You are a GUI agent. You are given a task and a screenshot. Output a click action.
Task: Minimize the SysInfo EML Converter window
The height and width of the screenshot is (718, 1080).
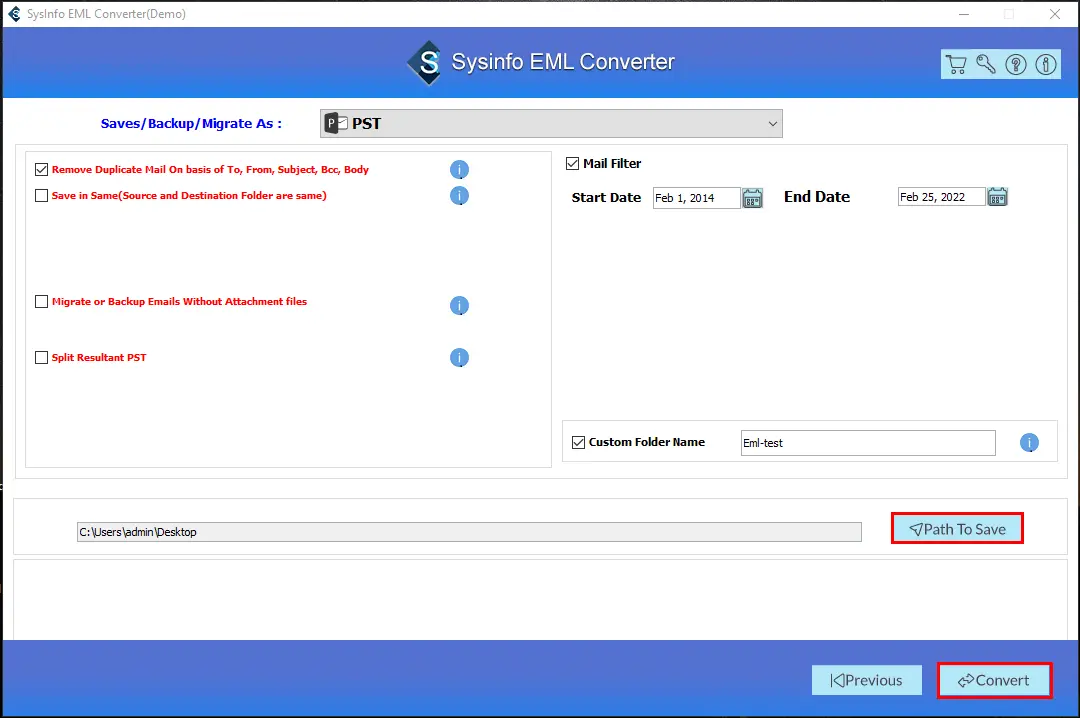[964, 14]
